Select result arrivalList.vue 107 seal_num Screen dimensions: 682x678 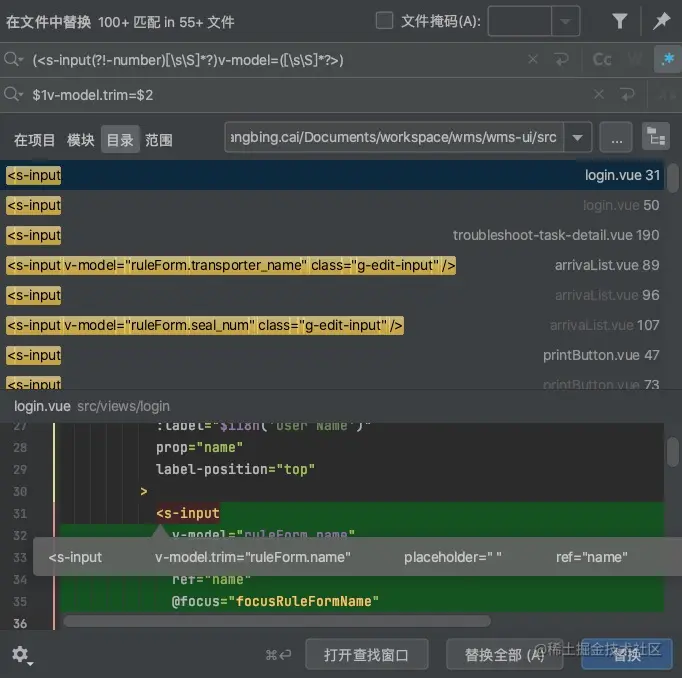332,325
